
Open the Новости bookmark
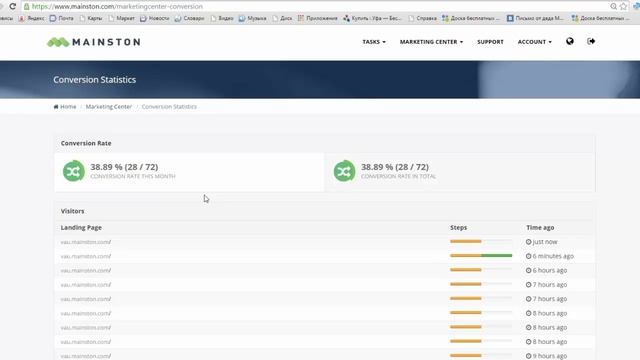click(x=155, y=18)
